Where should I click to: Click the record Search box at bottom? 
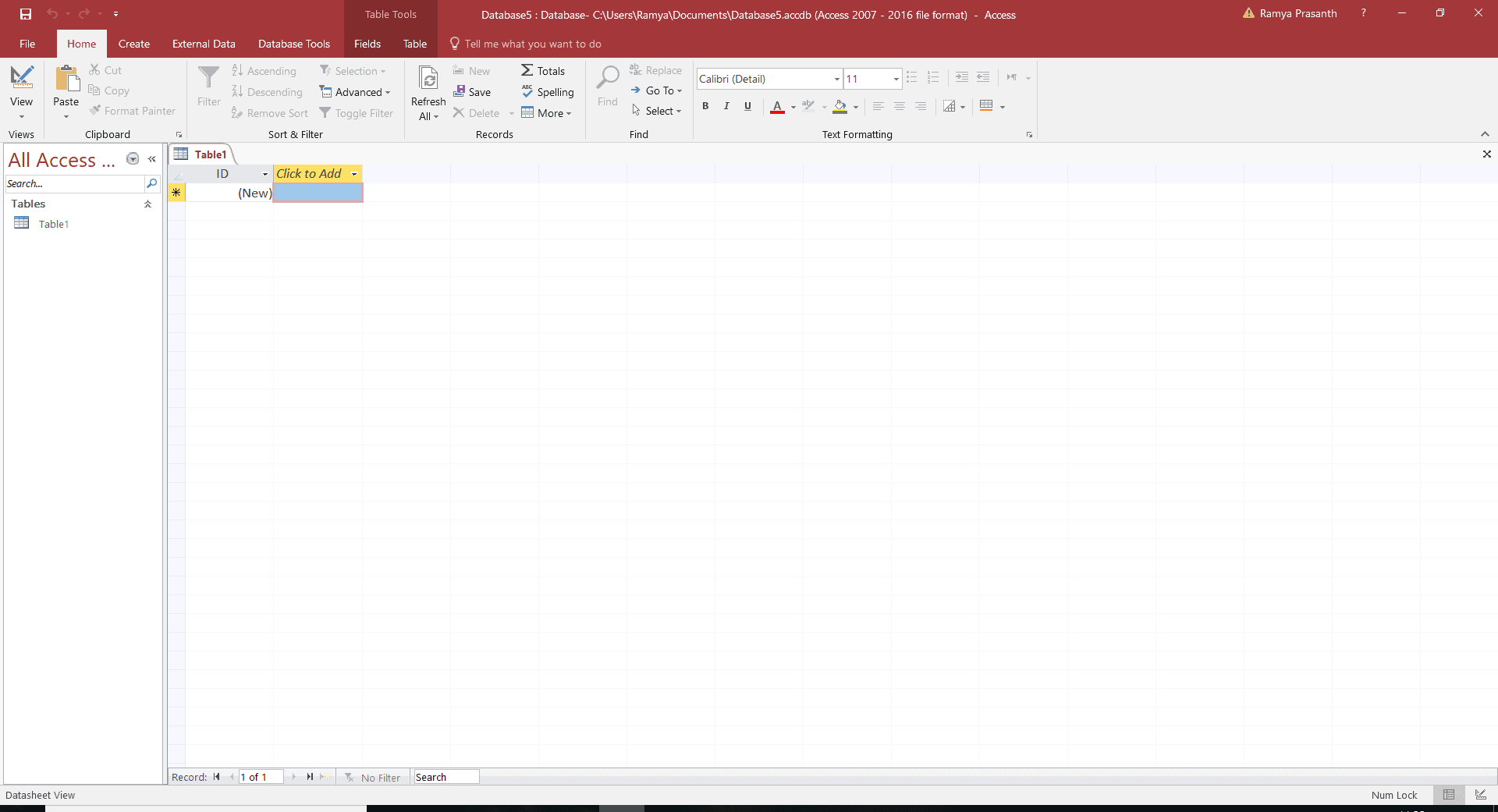tap(445, 777)
